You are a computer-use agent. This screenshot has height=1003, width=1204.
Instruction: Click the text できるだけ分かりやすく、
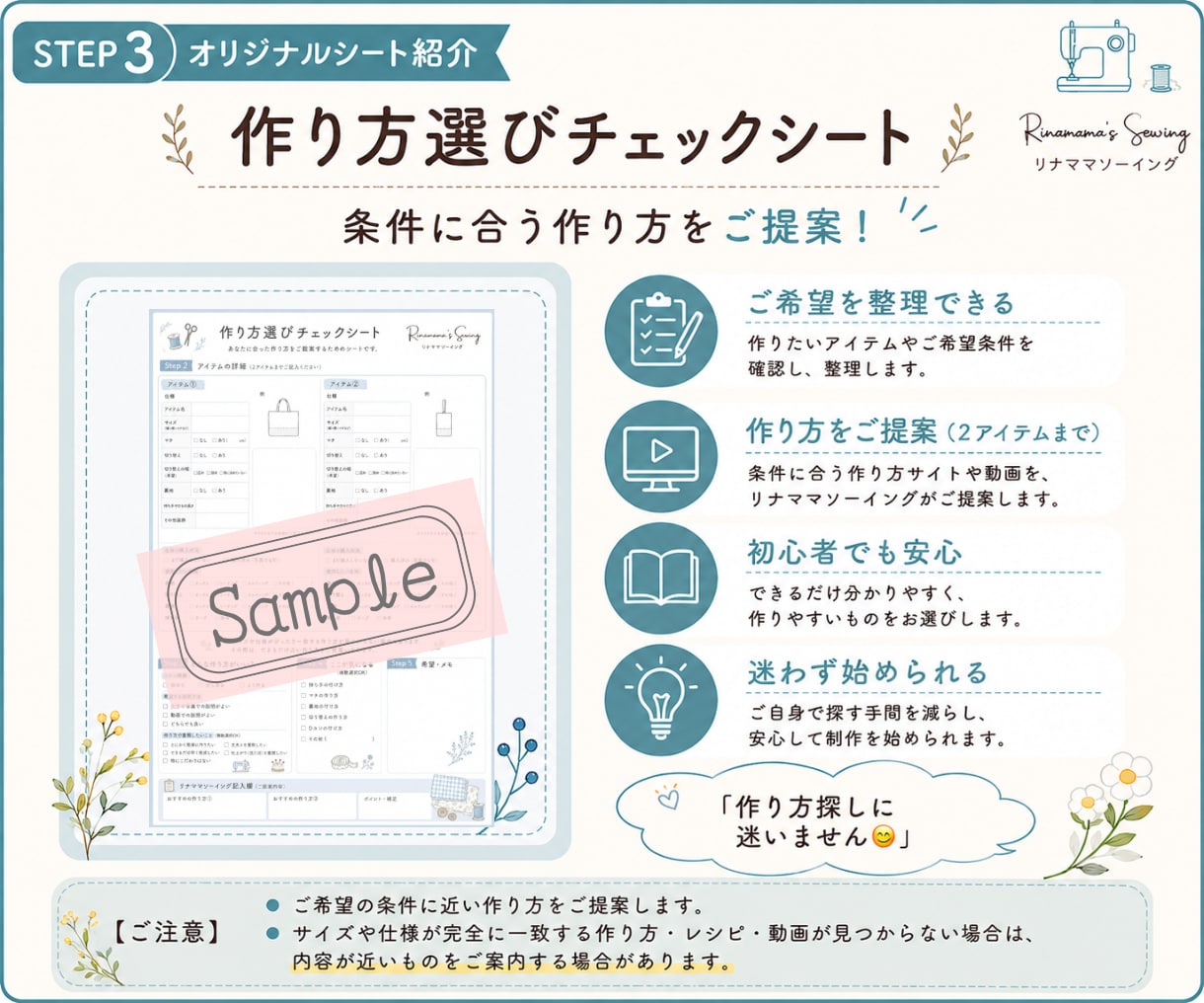click(857, 594)
